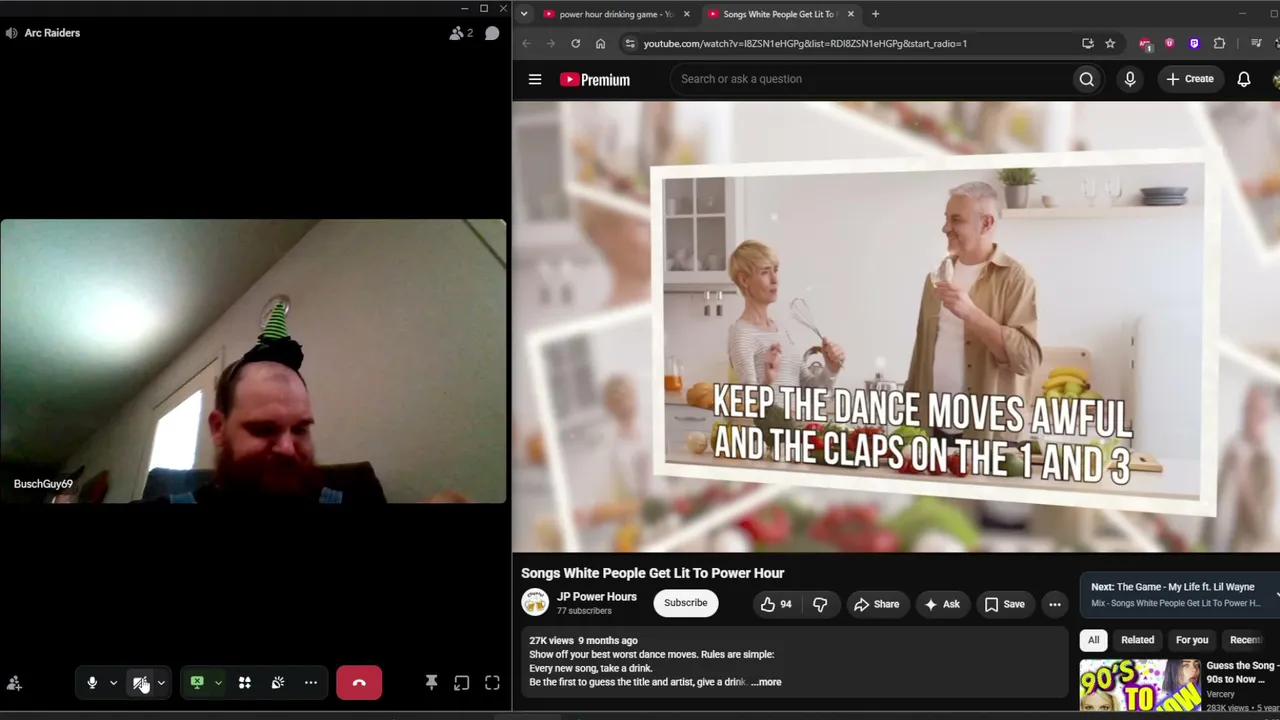Go forward in the browser
Image resolution: width=1280 pixels, height=720 pixels.
pos(550,44)
